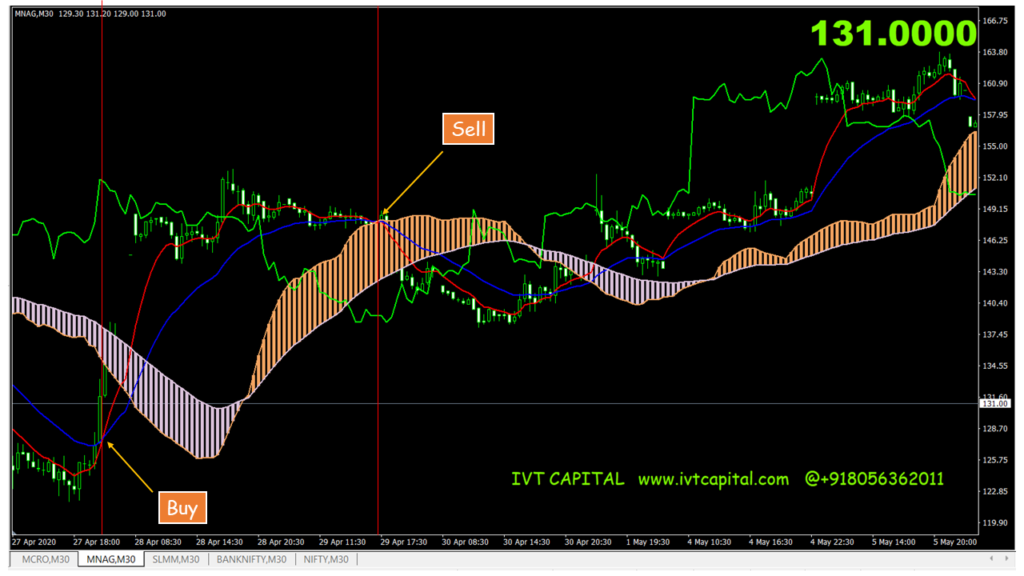The width and height of the screenshot is (1024, 576).
Task: Click the 149.15 price scale value
Action: tap(995, 209)
